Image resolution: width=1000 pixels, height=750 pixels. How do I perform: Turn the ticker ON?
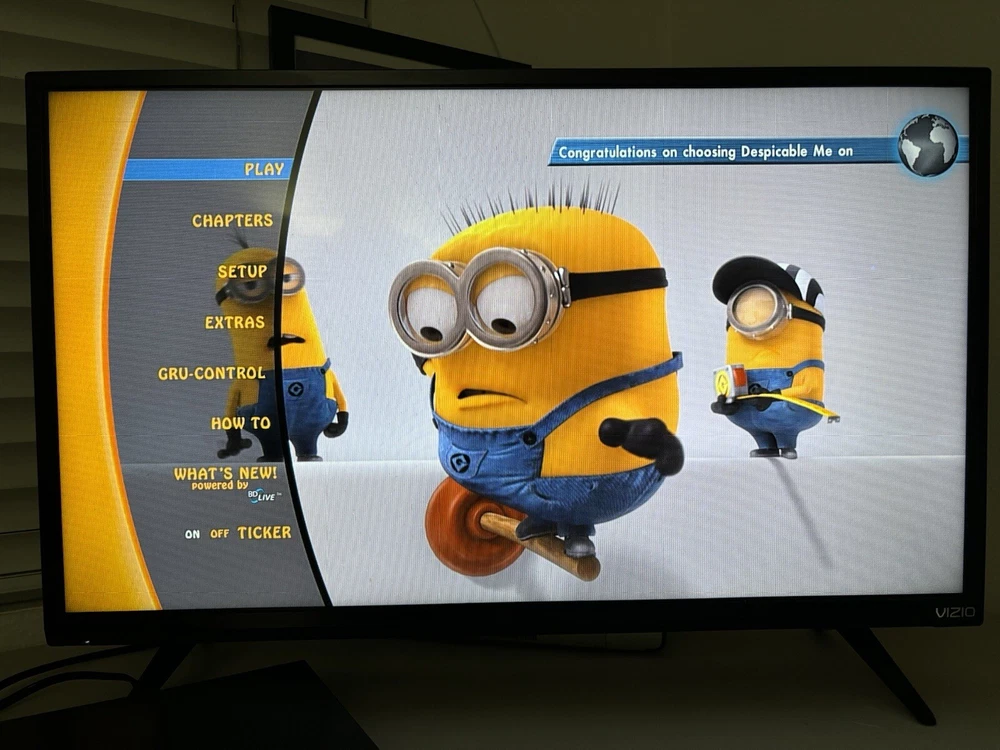(x=192, y=534)
